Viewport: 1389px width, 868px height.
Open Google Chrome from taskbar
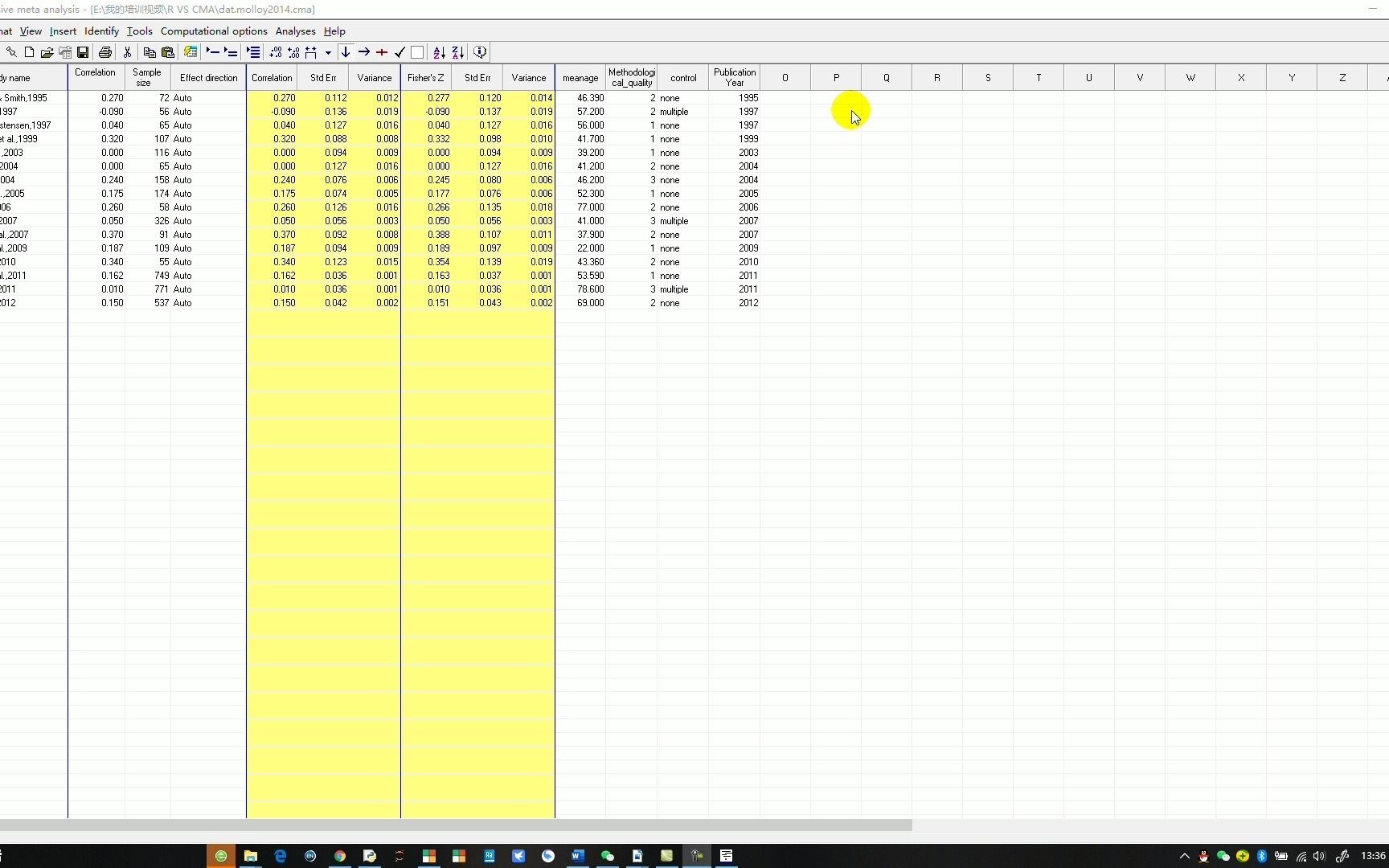click(340, 856)
